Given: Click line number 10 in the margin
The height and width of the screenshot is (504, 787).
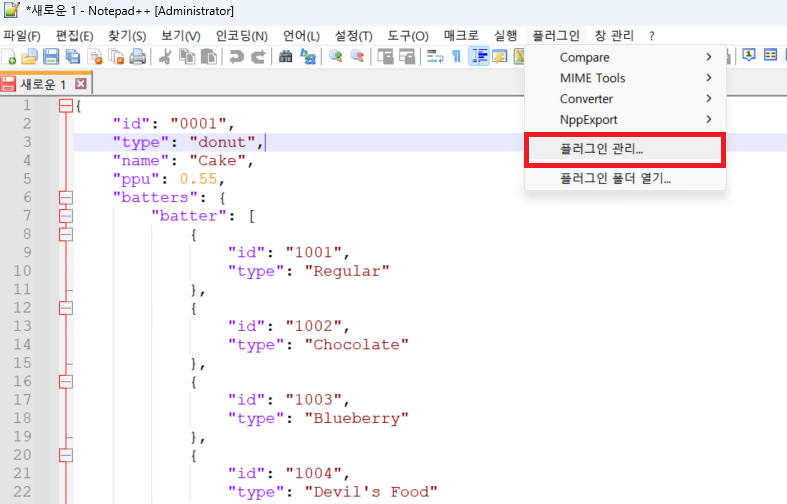Looking at the screenshot, I should (22, 271).
